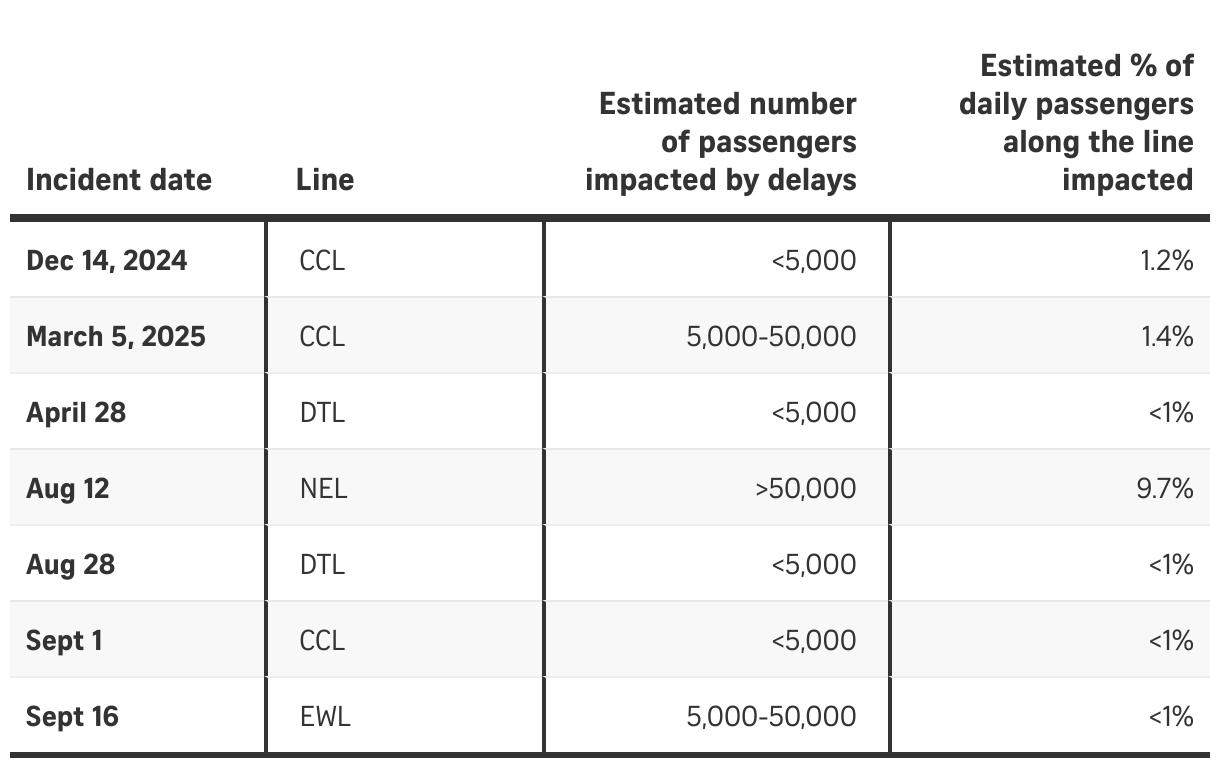Click the March 5, 2025 date cell
Viewport: 1220px width, 768px height.
116,337
